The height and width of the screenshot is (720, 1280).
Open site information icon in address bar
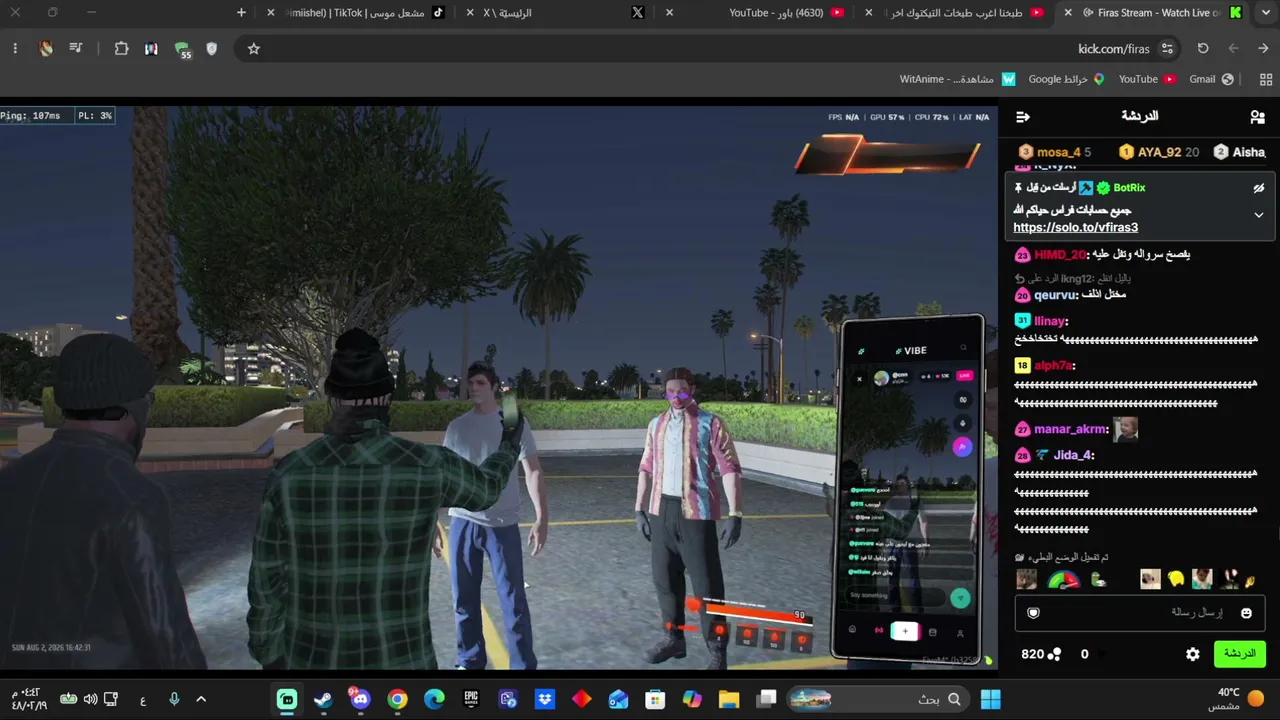[1167, 49]
